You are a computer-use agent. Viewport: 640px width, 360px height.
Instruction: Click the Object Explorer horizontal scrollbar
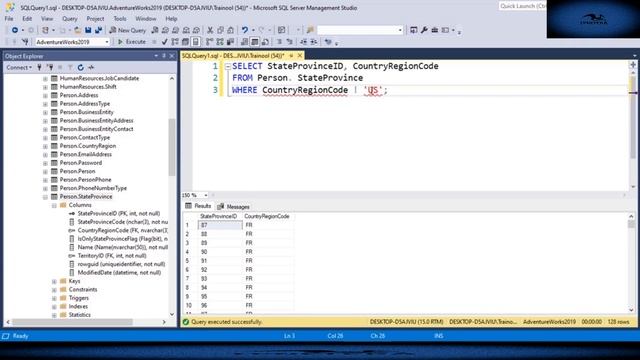pyautogui.click(x=72, y=322)
